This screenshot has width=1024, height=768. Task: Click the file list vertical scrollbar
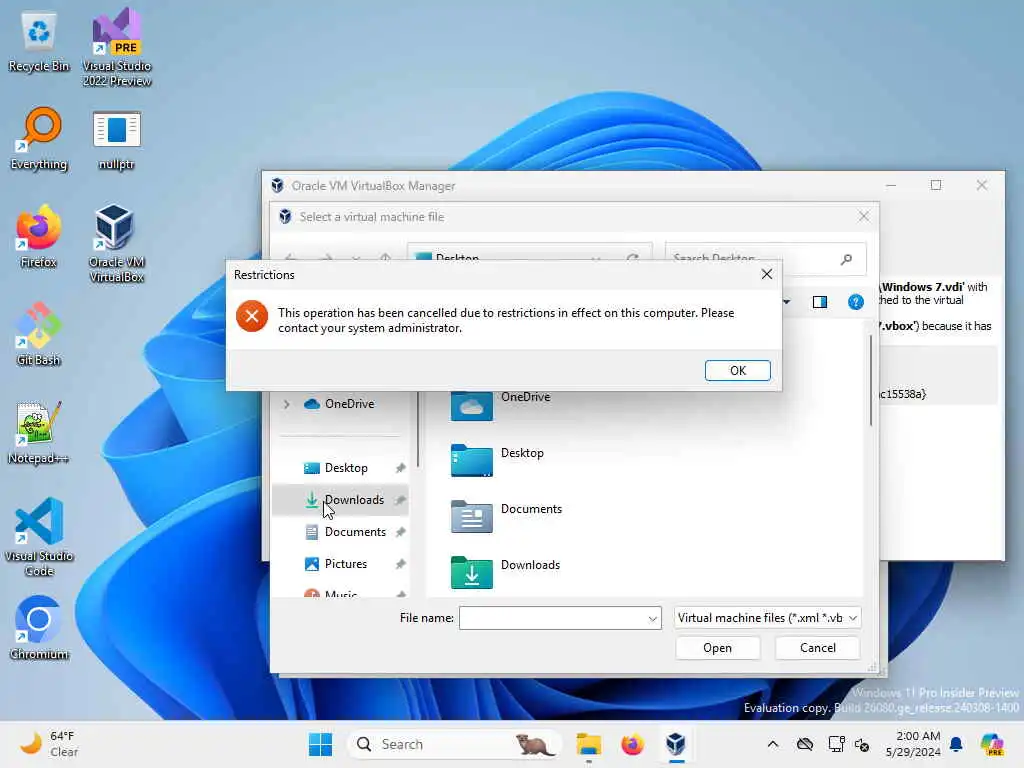coord(871,381)
